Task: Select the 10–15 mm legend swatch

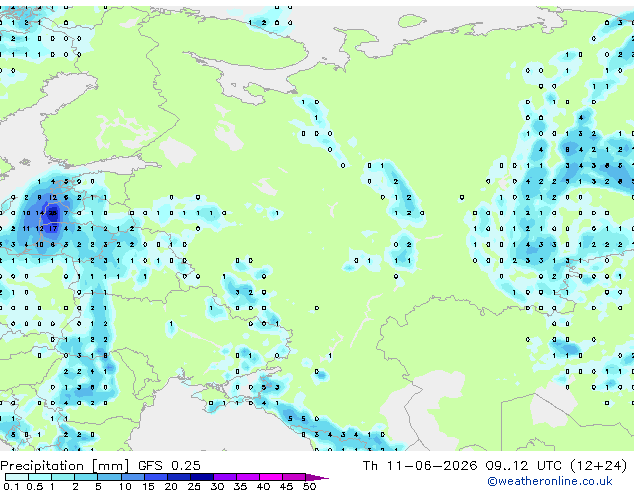Action: (132, 477)
